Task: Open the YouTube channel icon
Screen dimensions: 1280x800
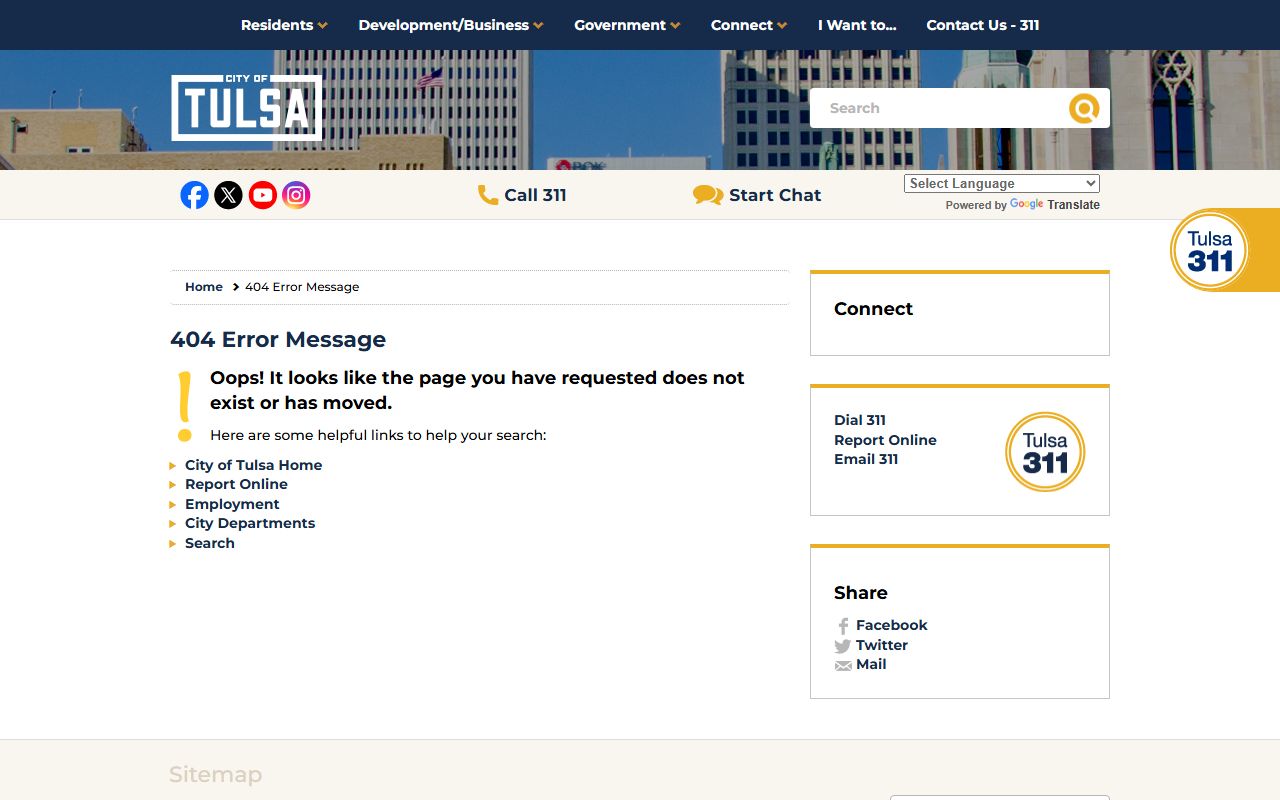Action: (x=262, y=195)
